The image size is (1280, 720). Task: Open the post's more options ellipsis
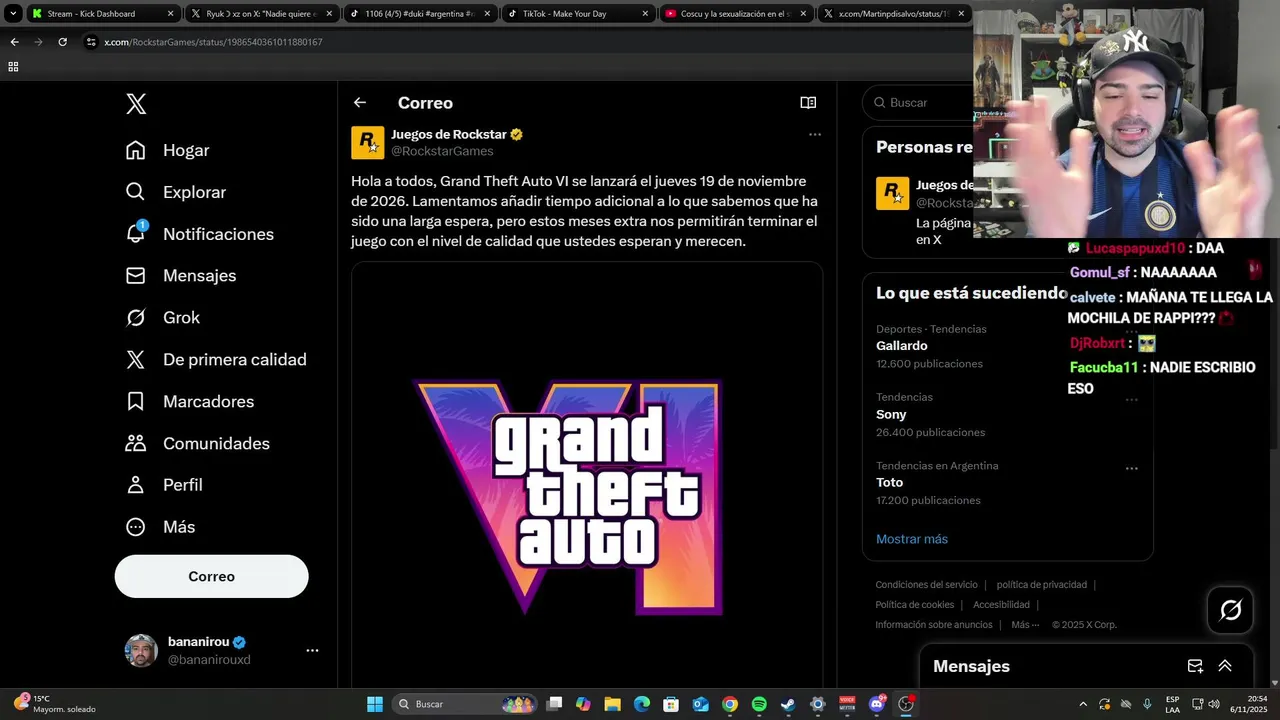(x=815, y=134)
